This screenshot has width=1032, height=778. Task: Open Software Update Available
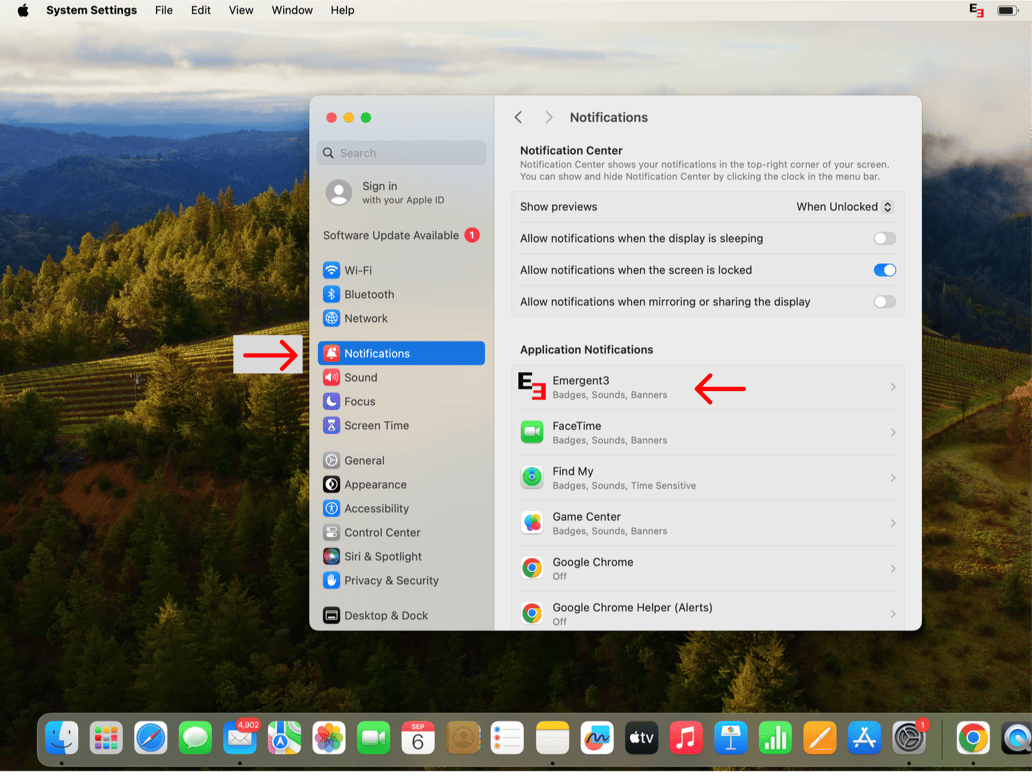coord(393,235)
